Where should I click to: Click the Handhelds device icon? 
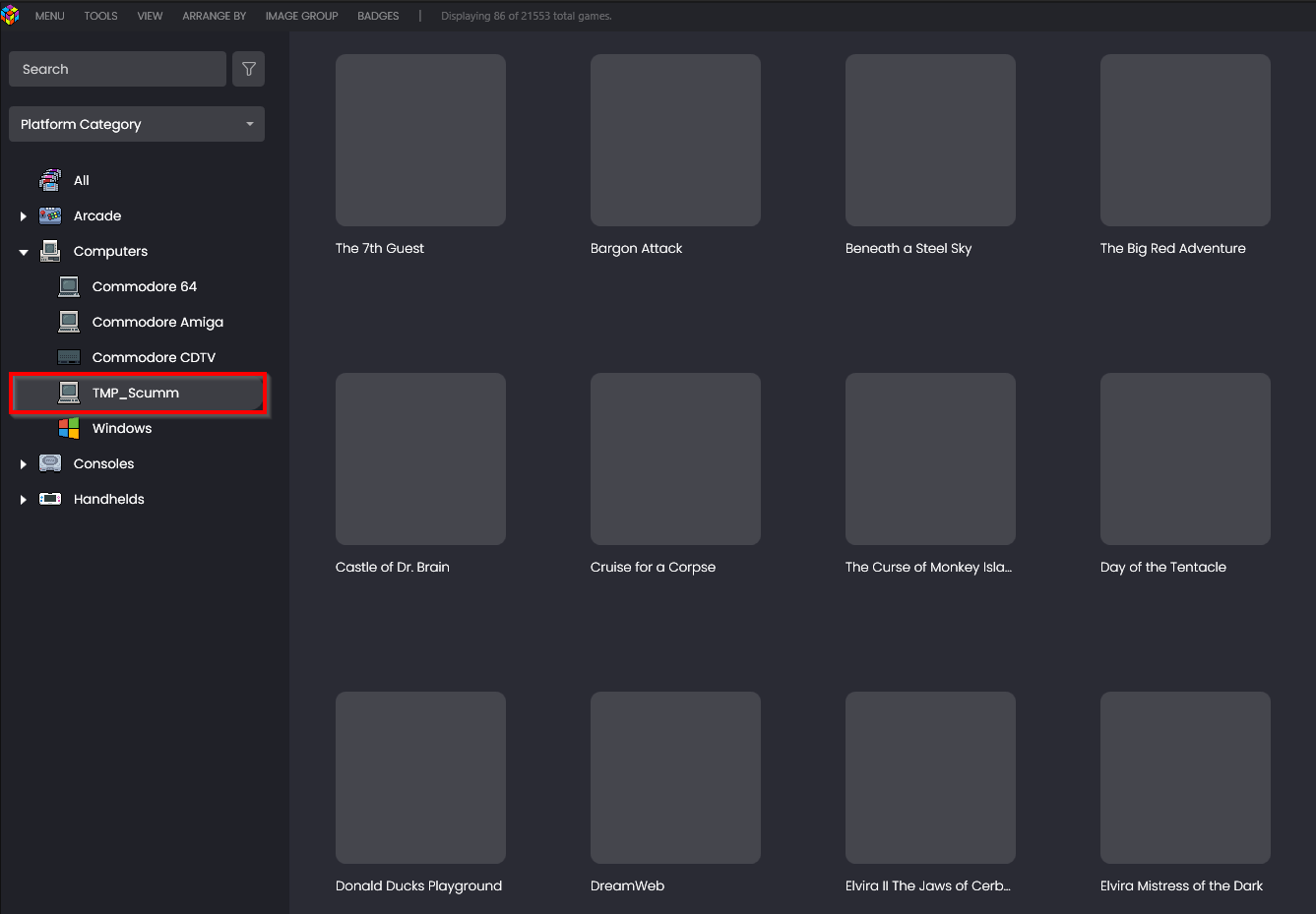pyautogui.click(x=50, y=499)
